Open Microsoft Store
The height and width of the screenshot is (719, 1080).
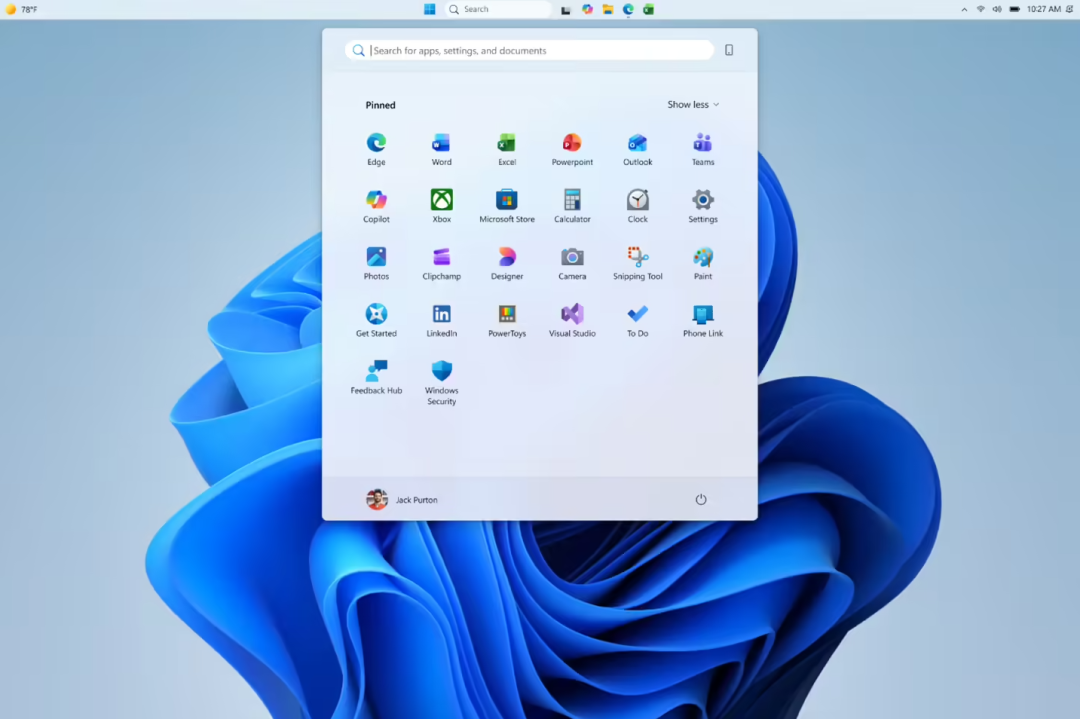[507, 207]
